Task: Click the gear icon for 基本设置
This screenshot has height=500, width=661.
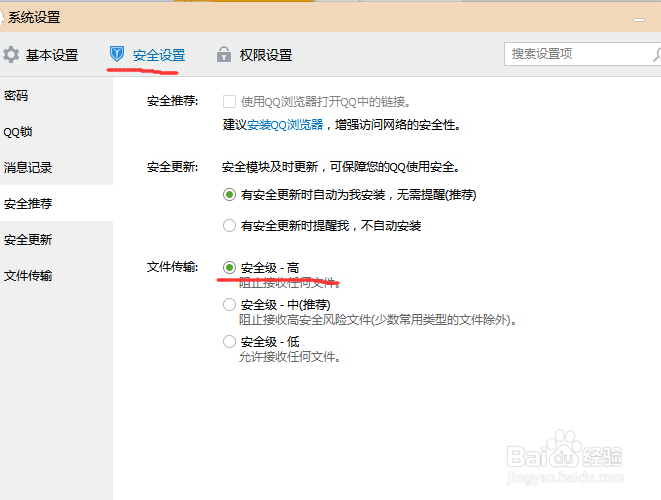Action: (x=11, y=55)
